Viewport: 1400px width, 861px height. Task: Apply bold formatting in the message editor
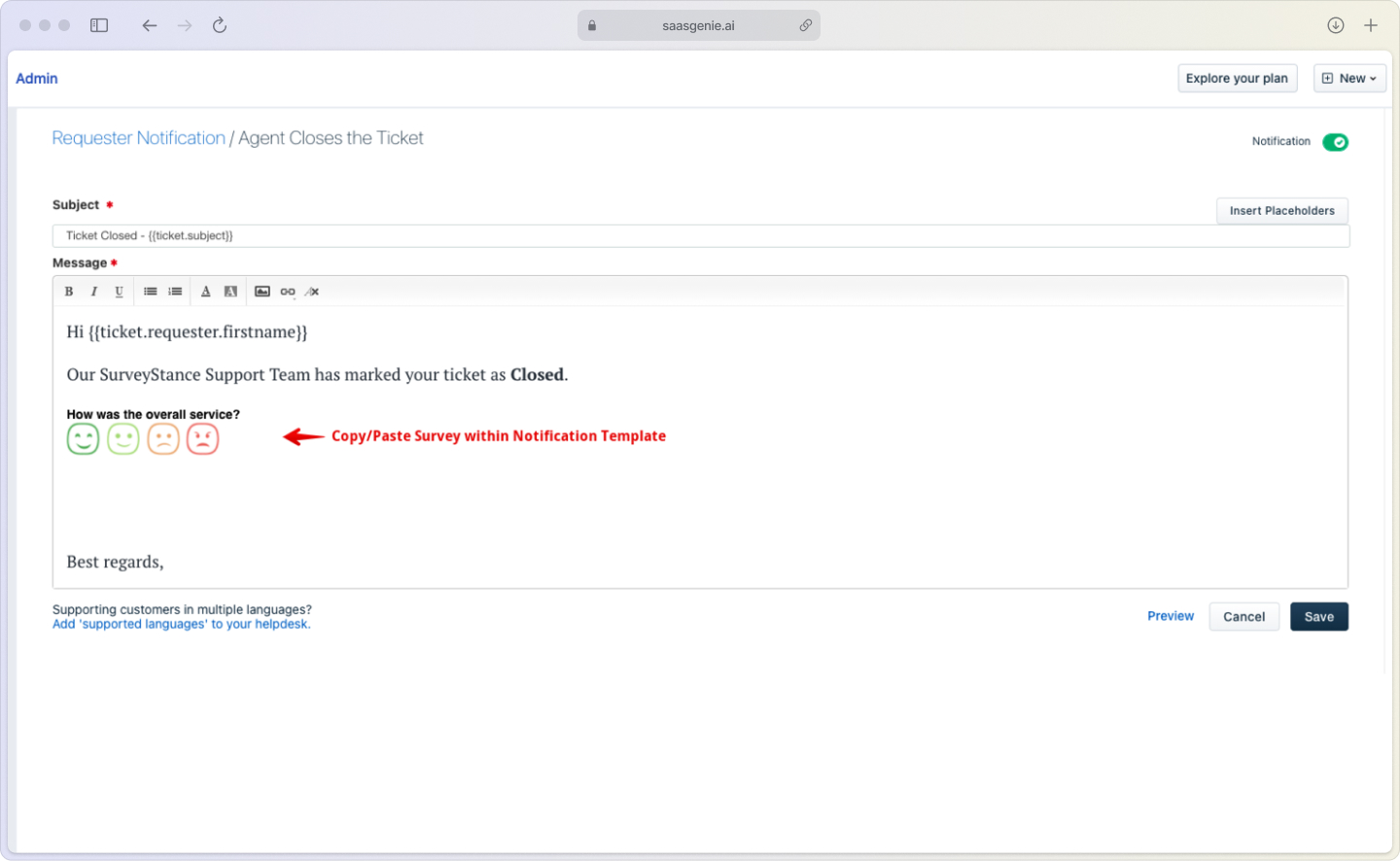point(69,291)
